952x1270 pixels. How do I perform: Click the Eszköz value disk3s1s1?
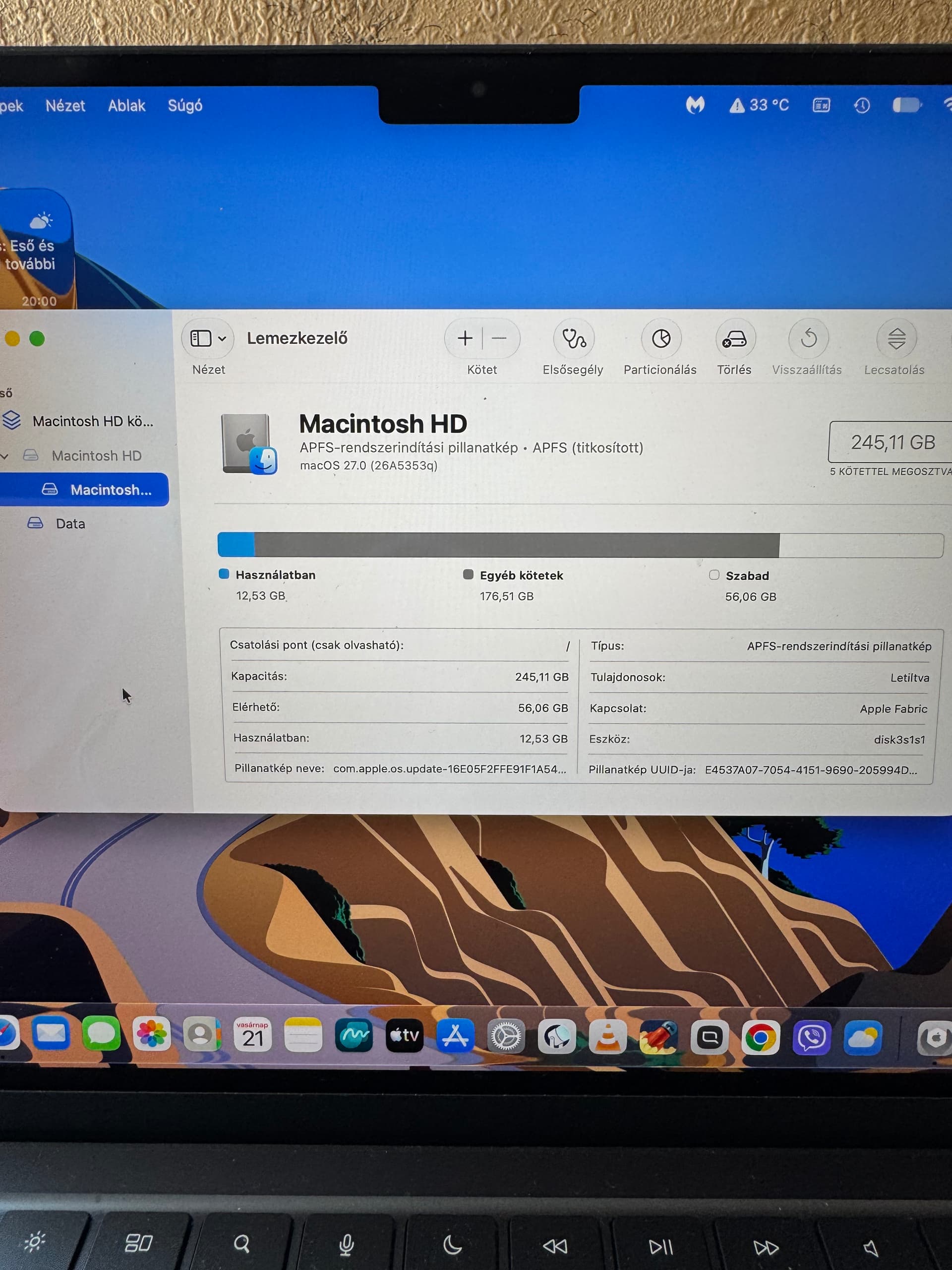click(x=899, y=740)
